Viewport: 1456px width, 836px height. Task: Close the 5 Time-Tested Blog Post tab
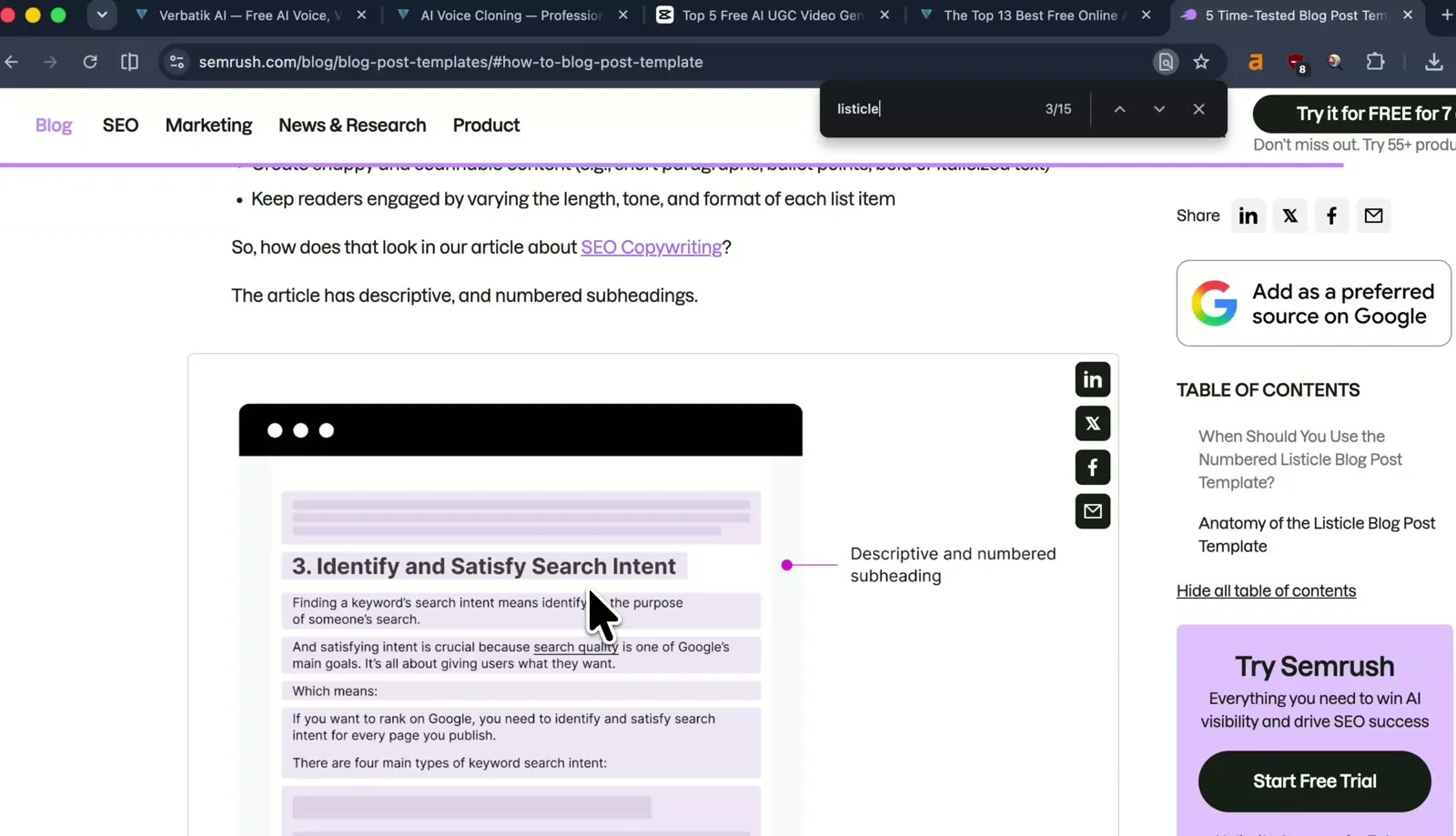tap(1408, 15)
